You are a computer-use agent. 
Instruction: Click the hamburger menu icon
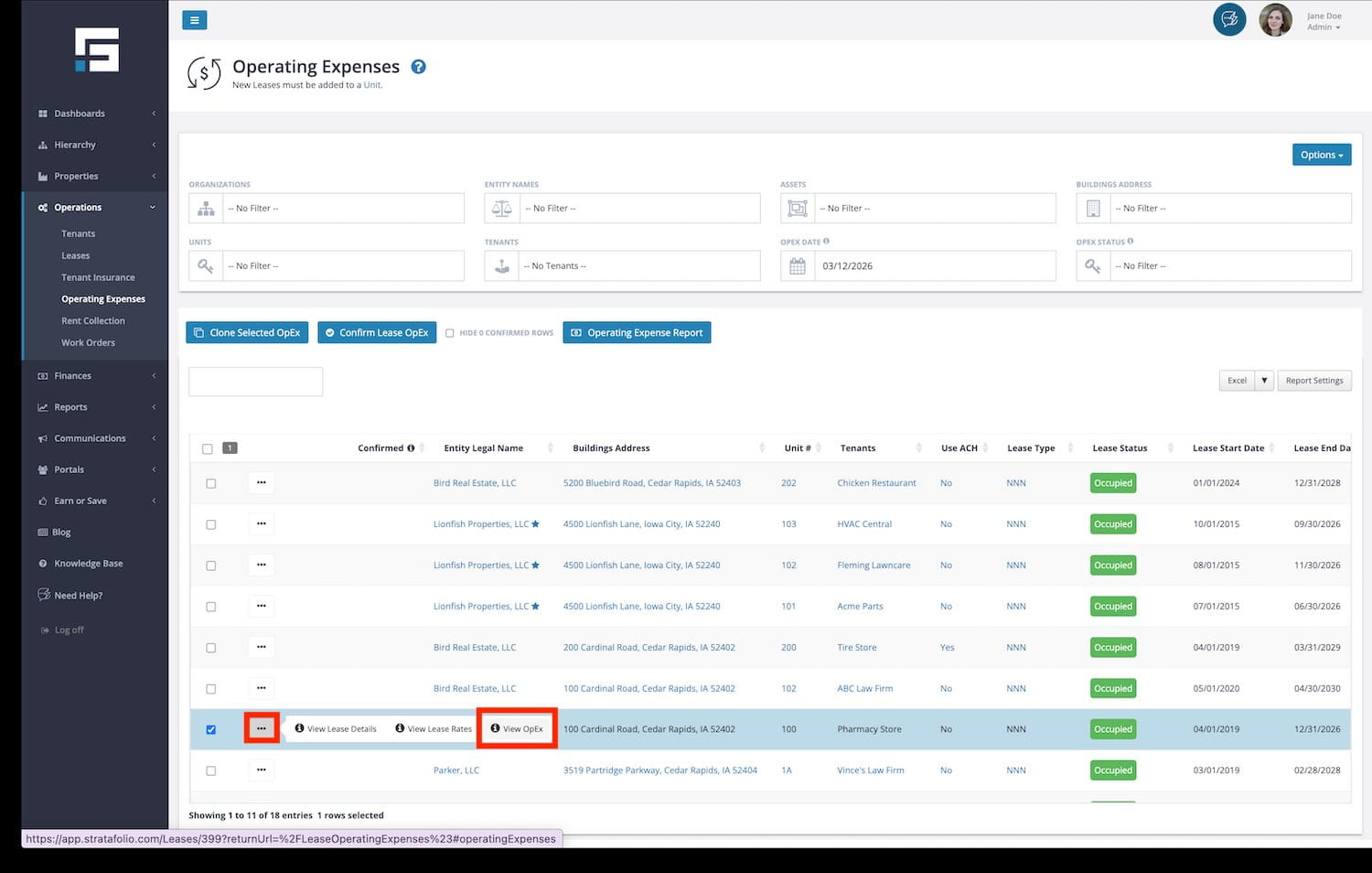(x=194, y=20)
